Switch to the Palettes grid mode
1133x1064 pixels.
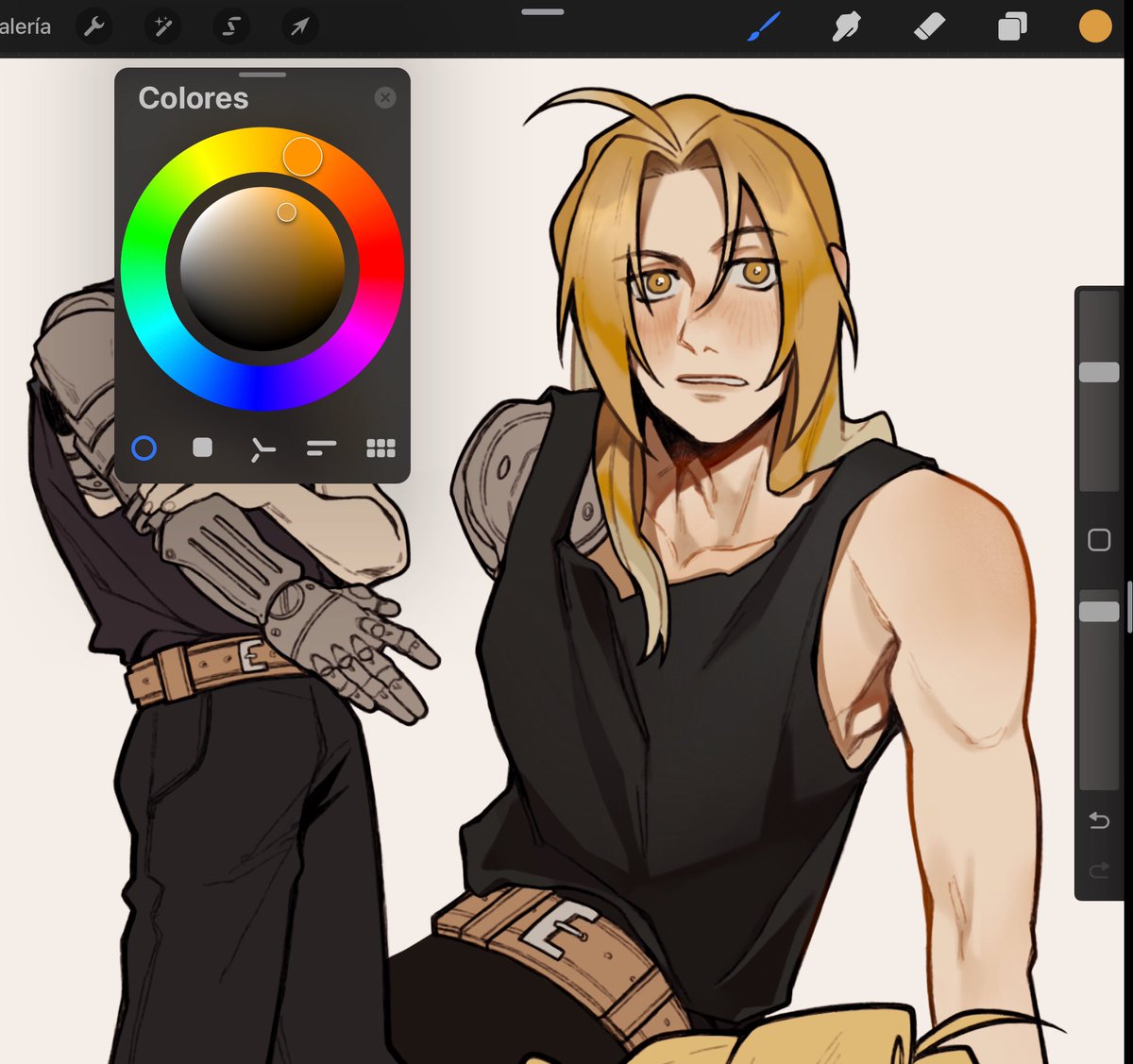[380, 448]
